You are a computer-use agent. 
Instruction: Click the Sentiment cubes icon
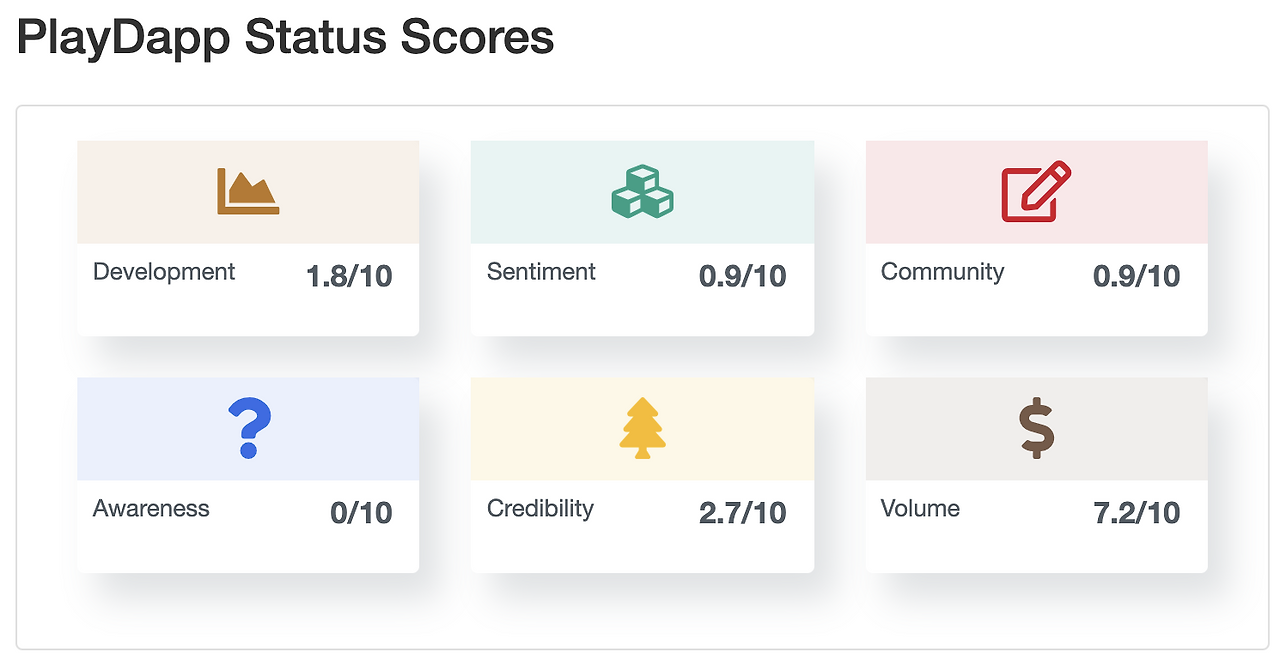coord(642,191)
